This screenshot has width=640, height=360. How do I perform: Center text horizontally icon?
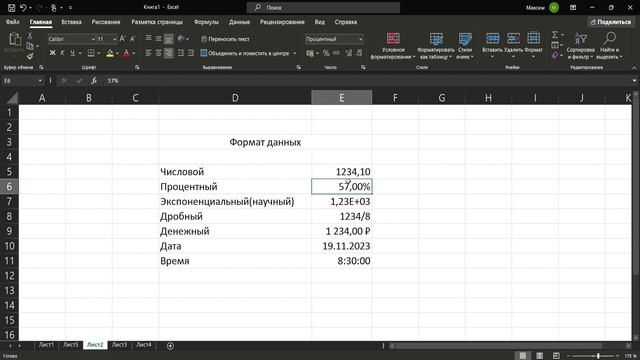point(158,53)
